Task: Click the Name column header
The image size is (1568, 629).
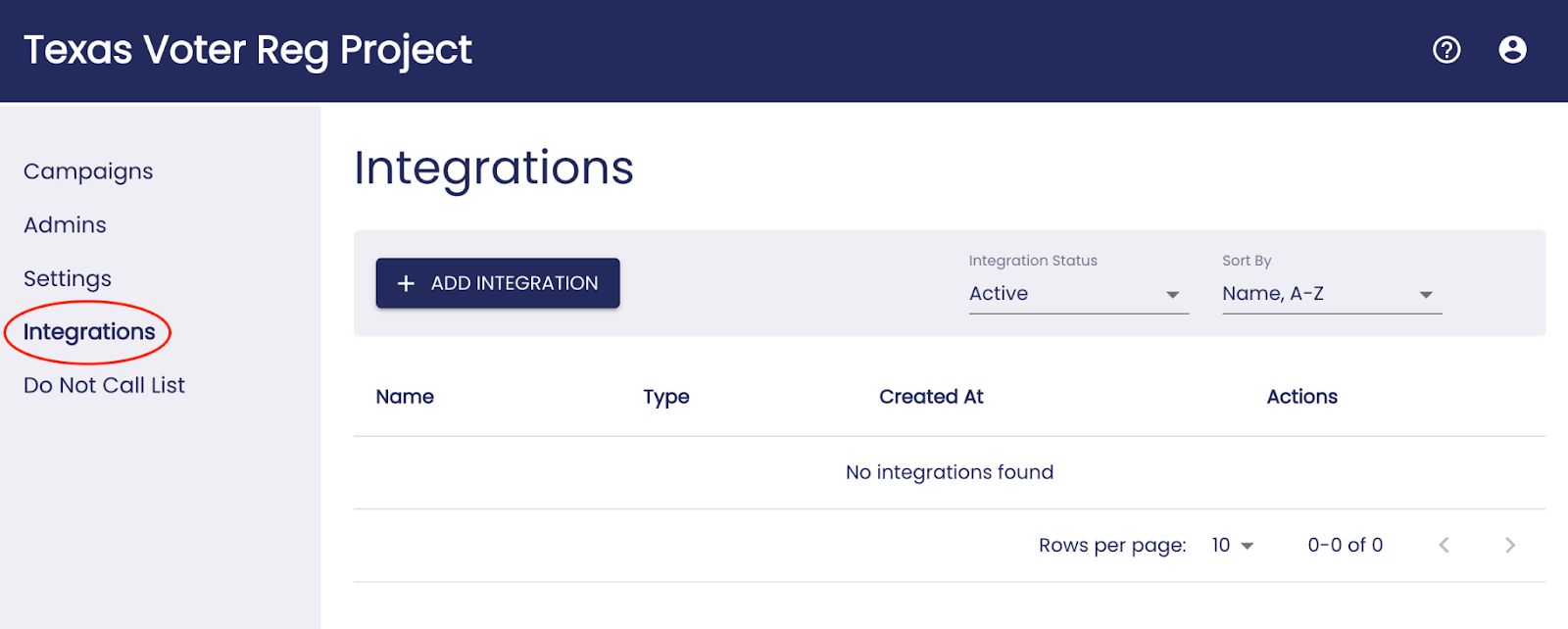Action: coord(405,397)
